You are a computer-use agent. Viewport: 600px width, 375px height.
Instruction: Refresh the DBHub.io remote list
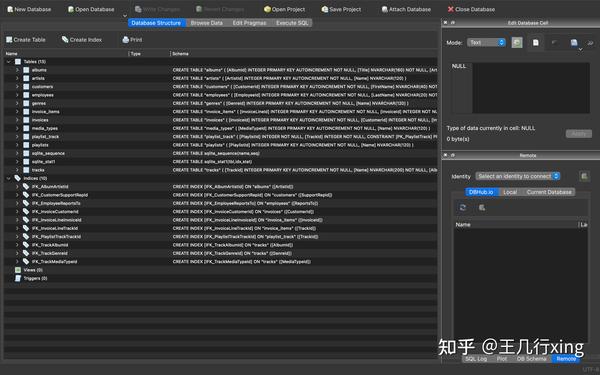click(x=463, y=207)
